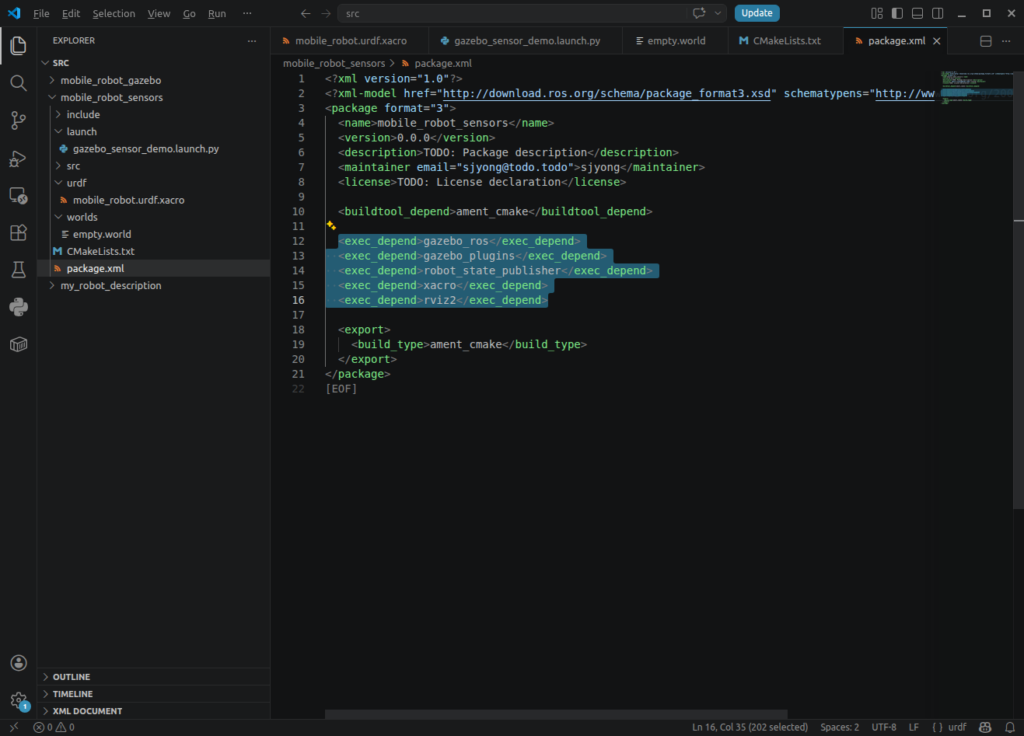The height and width of the screenshot is (736, 1024).
Task: Click the editor horizontal scrollbar
Action: pos(556,714)
